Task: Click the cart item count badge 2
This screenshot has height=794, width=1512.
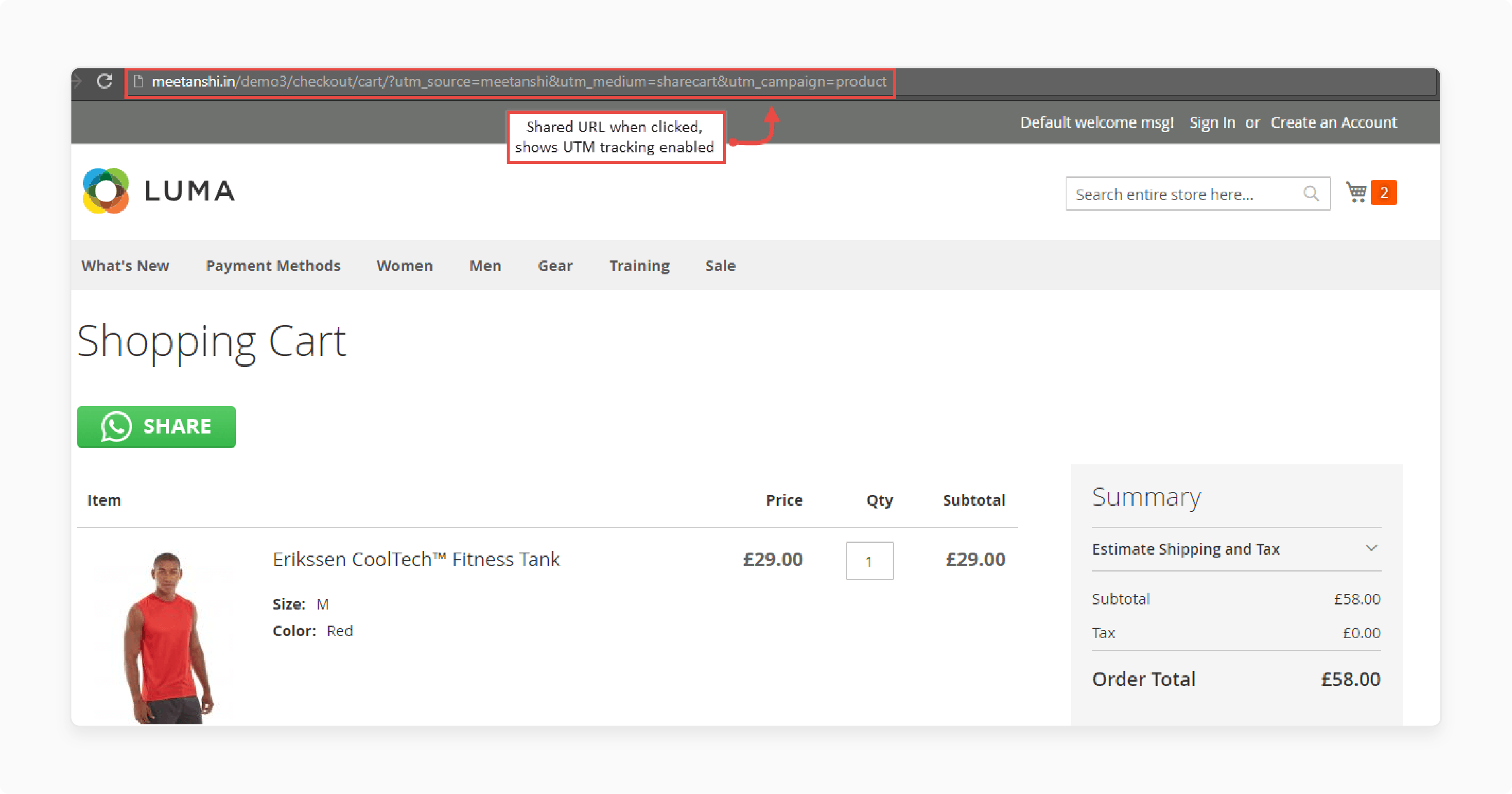Action: [x=1383, y=192]
